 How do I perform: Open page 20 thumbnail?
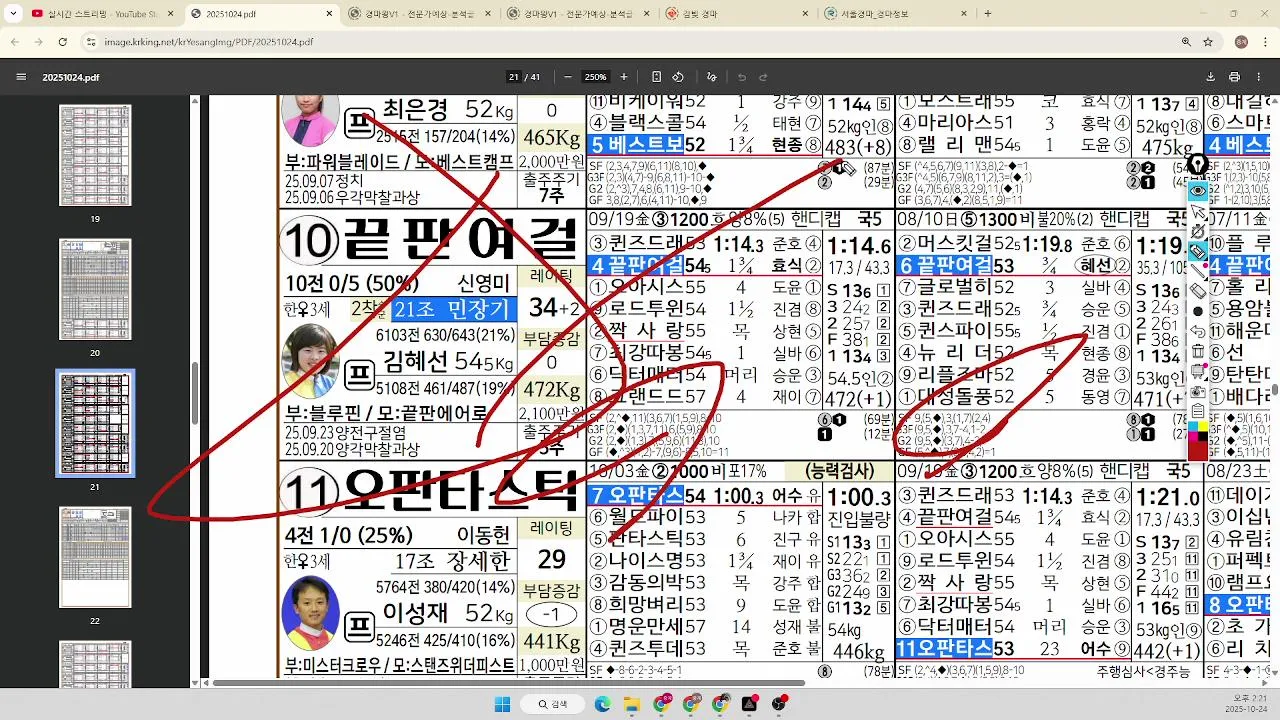coord(95,288)
